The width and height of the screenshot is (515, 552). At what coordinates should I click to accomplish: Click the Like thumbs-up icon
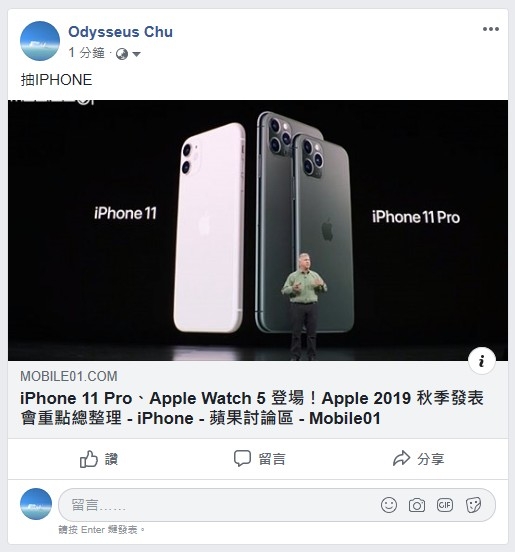(x=88, y=459)
